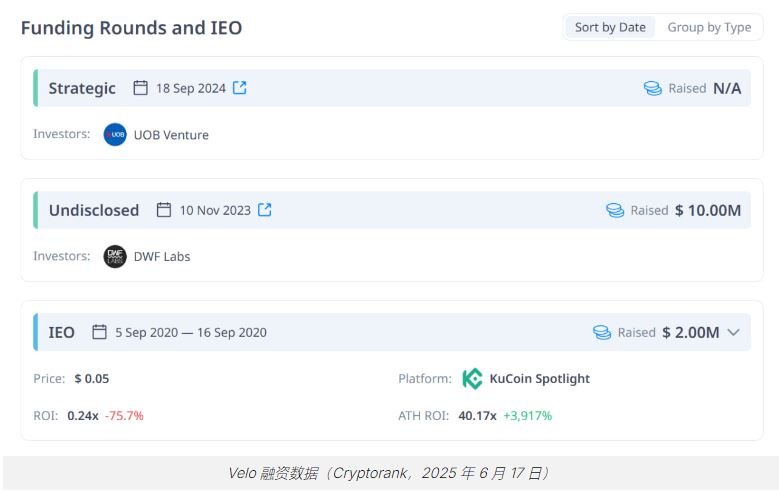Viewport: 779px width, 493px height.
Task: Open external link for Strategic round
Action: tap(239, 88)
